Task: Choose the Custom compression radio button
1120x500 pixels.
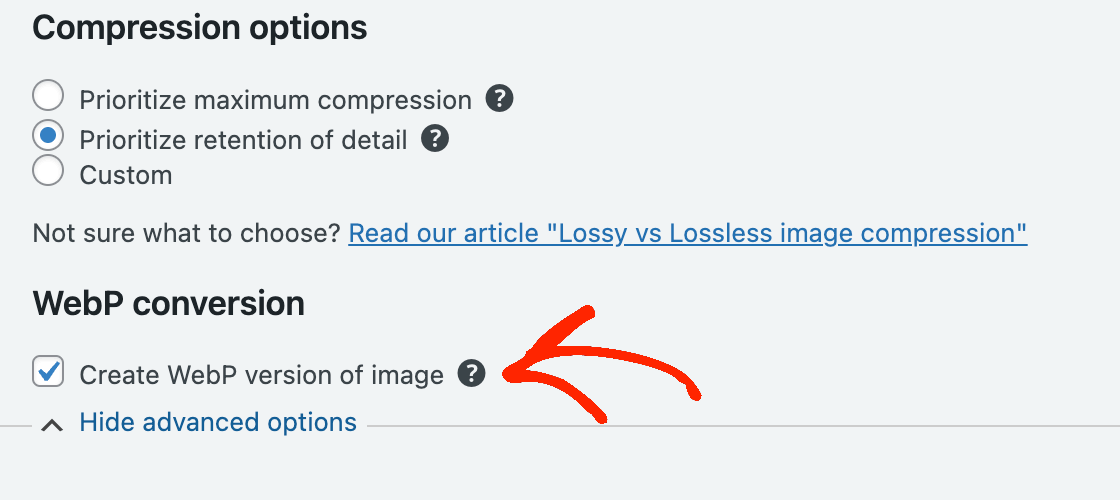Action: [x=48, y=171]
